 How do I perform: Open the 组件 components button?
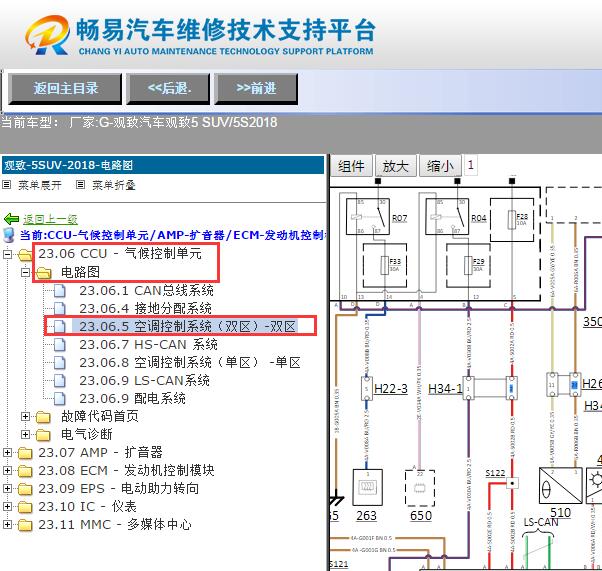pos(351,166)
